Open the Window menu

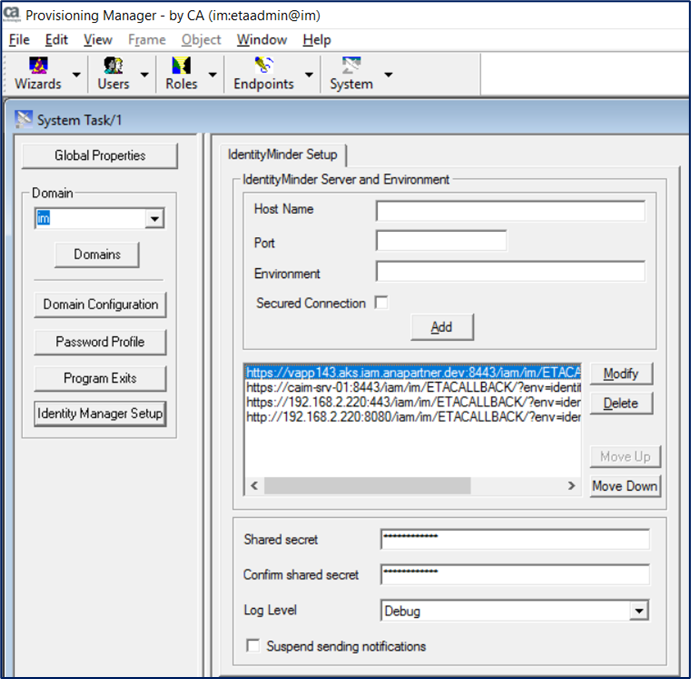point(261,40)
